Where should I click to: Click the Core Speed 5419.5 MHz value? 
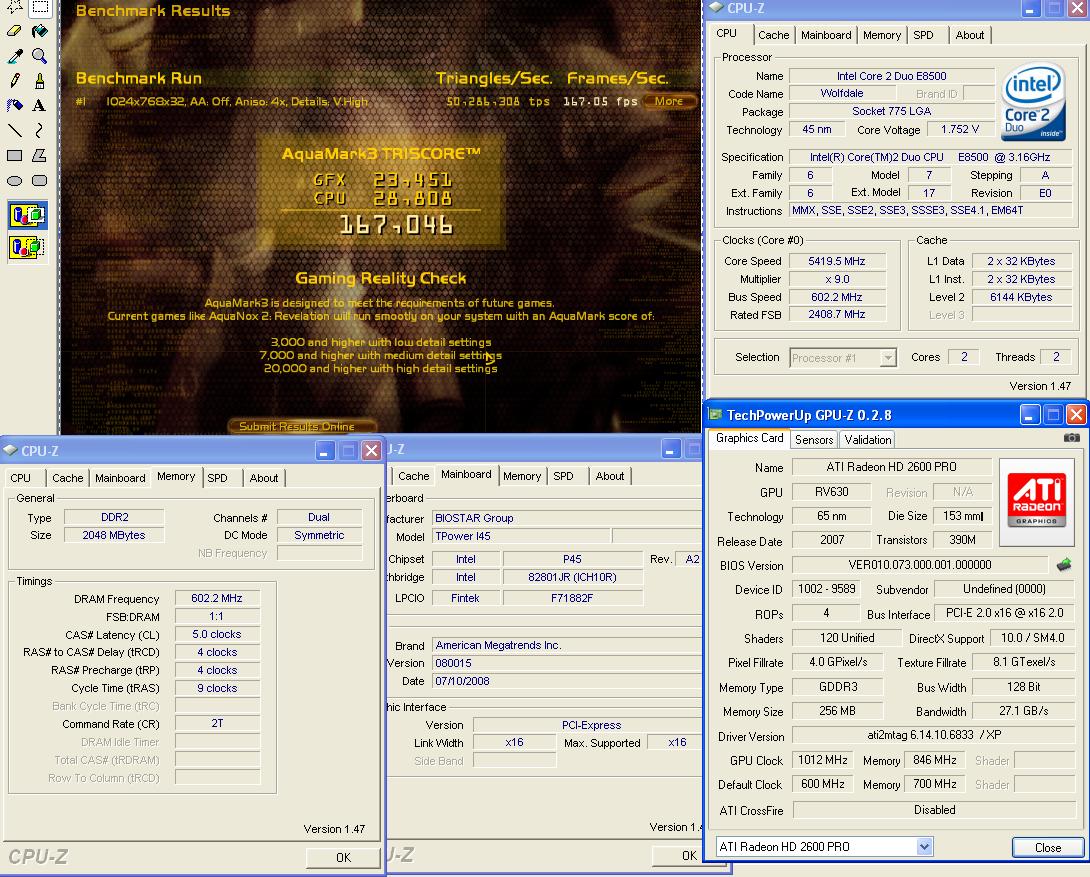[x=837, y=261]
